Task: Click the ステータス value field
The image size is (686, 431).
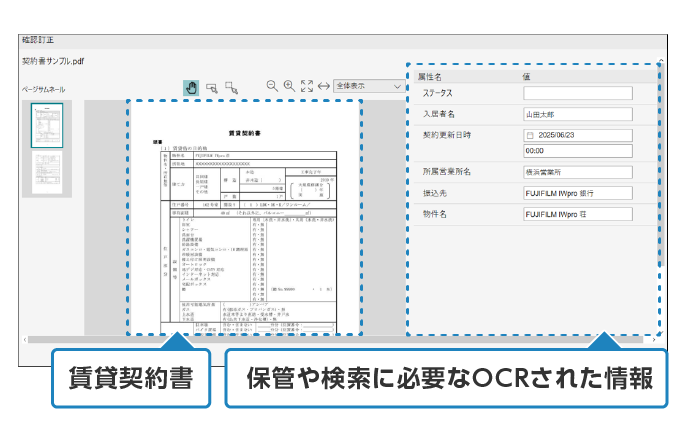Action: (x=578, y=93)
